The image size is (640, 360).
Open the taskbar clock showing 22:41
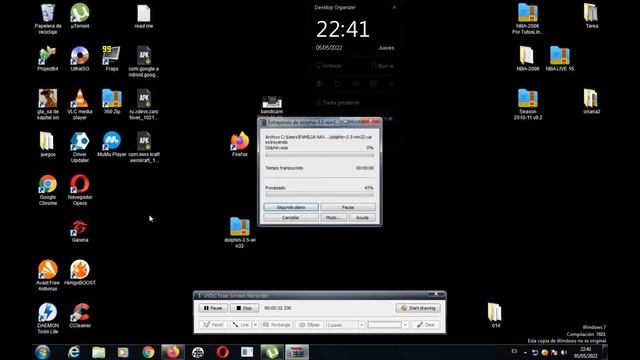point(586,352)
